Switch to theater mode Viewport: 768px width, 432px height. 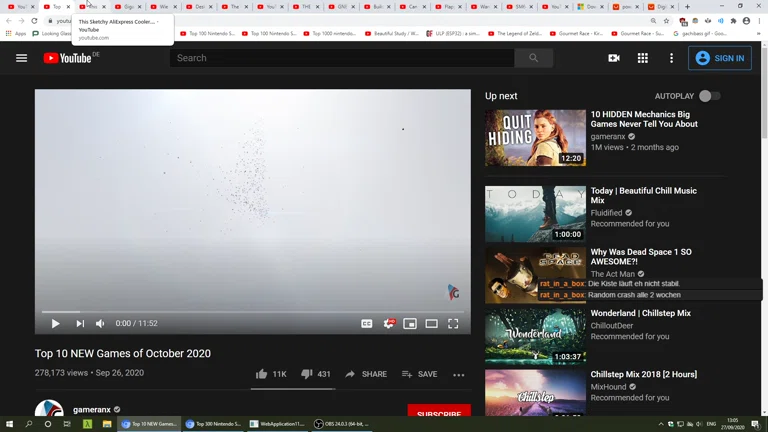pos(432,323)
